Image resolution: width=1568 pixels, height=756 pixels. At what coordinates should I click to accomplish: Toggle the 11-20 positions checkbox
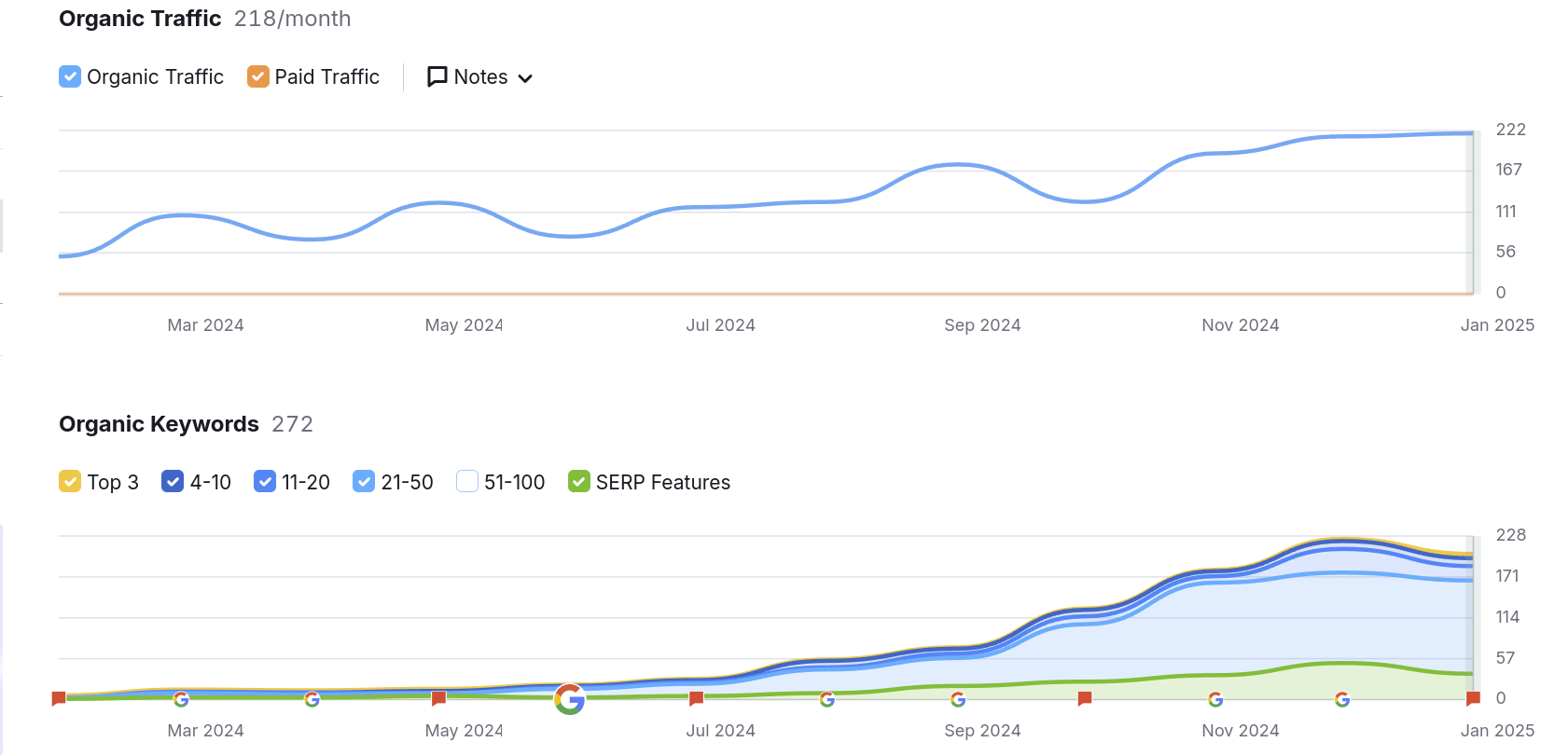pos(265,481)
